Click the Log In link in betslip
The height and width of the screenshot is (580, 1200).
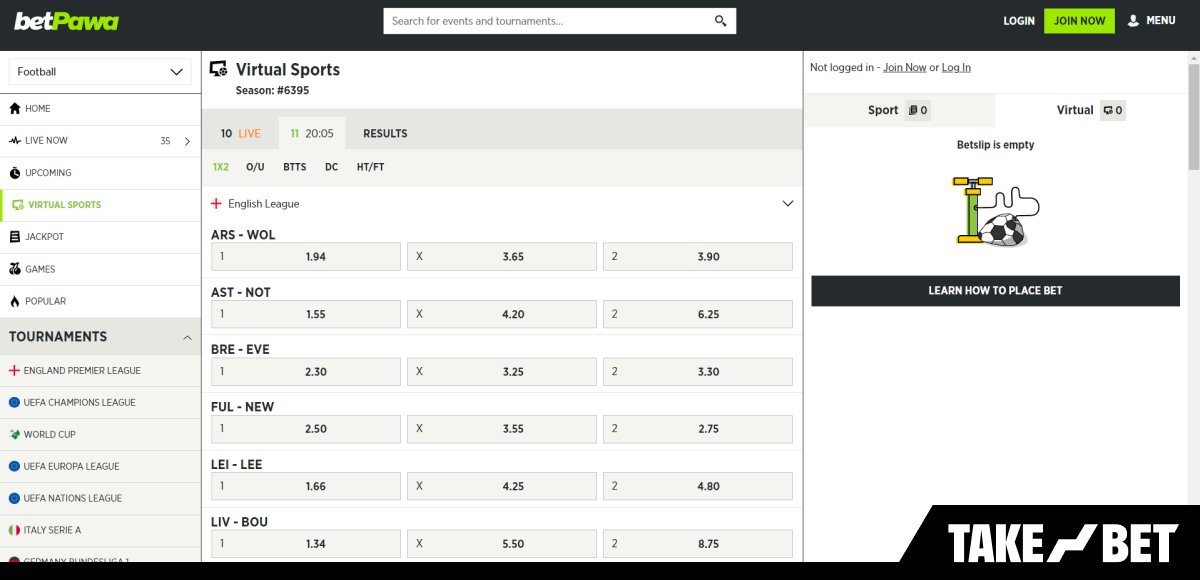pos(956,68)
